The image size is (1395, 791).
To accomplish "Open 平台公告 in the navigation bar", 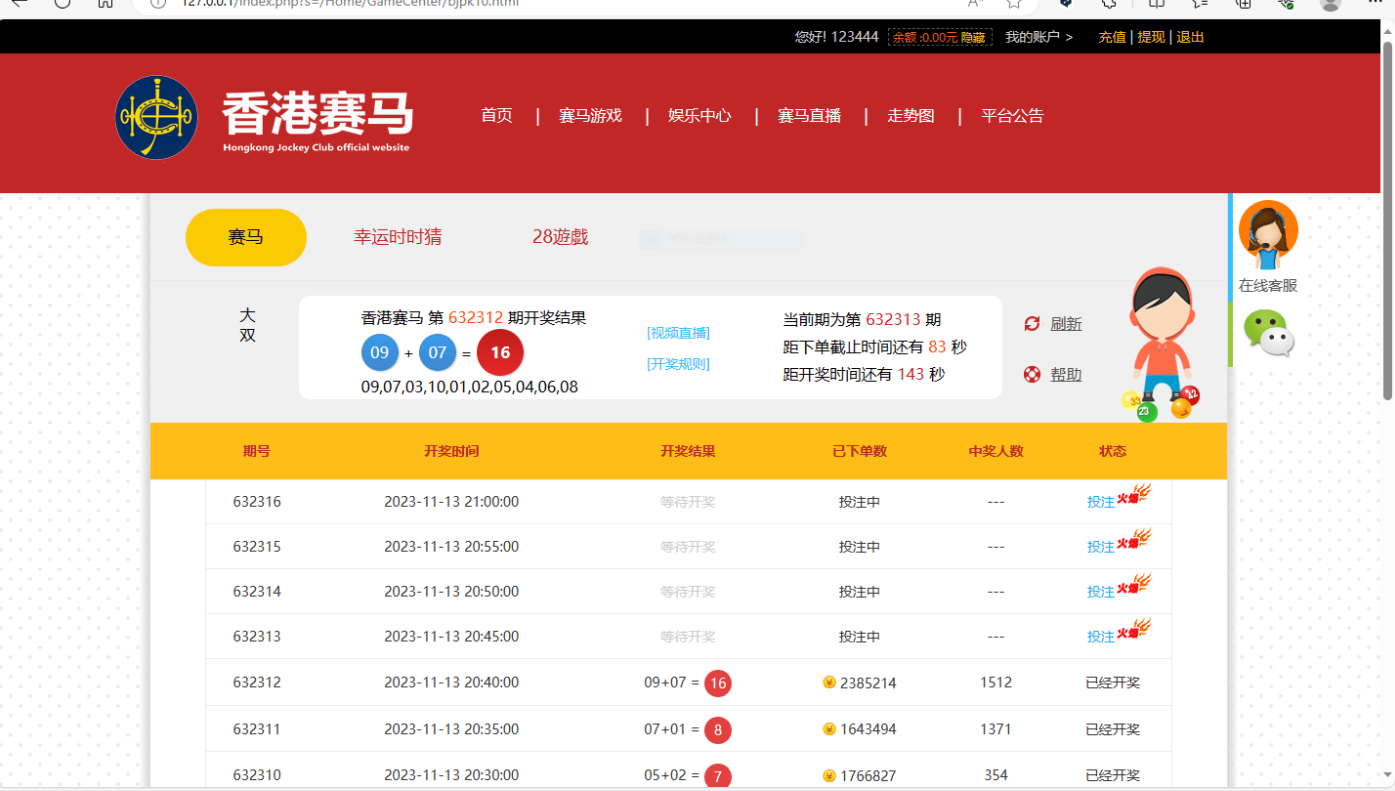I will [1012, 116].
